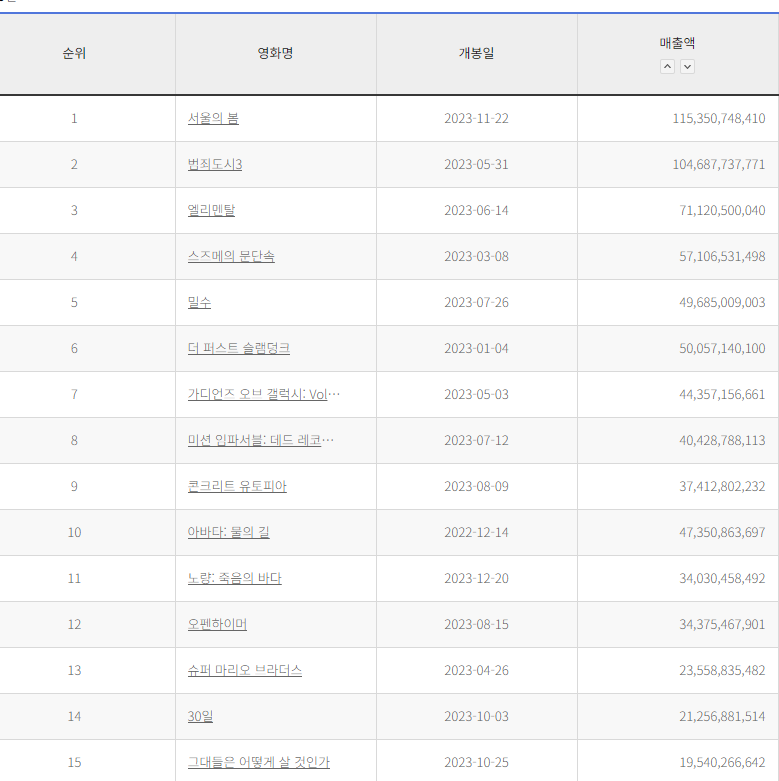779x781 pixels.
Task: Sort 매출액 column descending with down arrow
Action: (687, 67)
